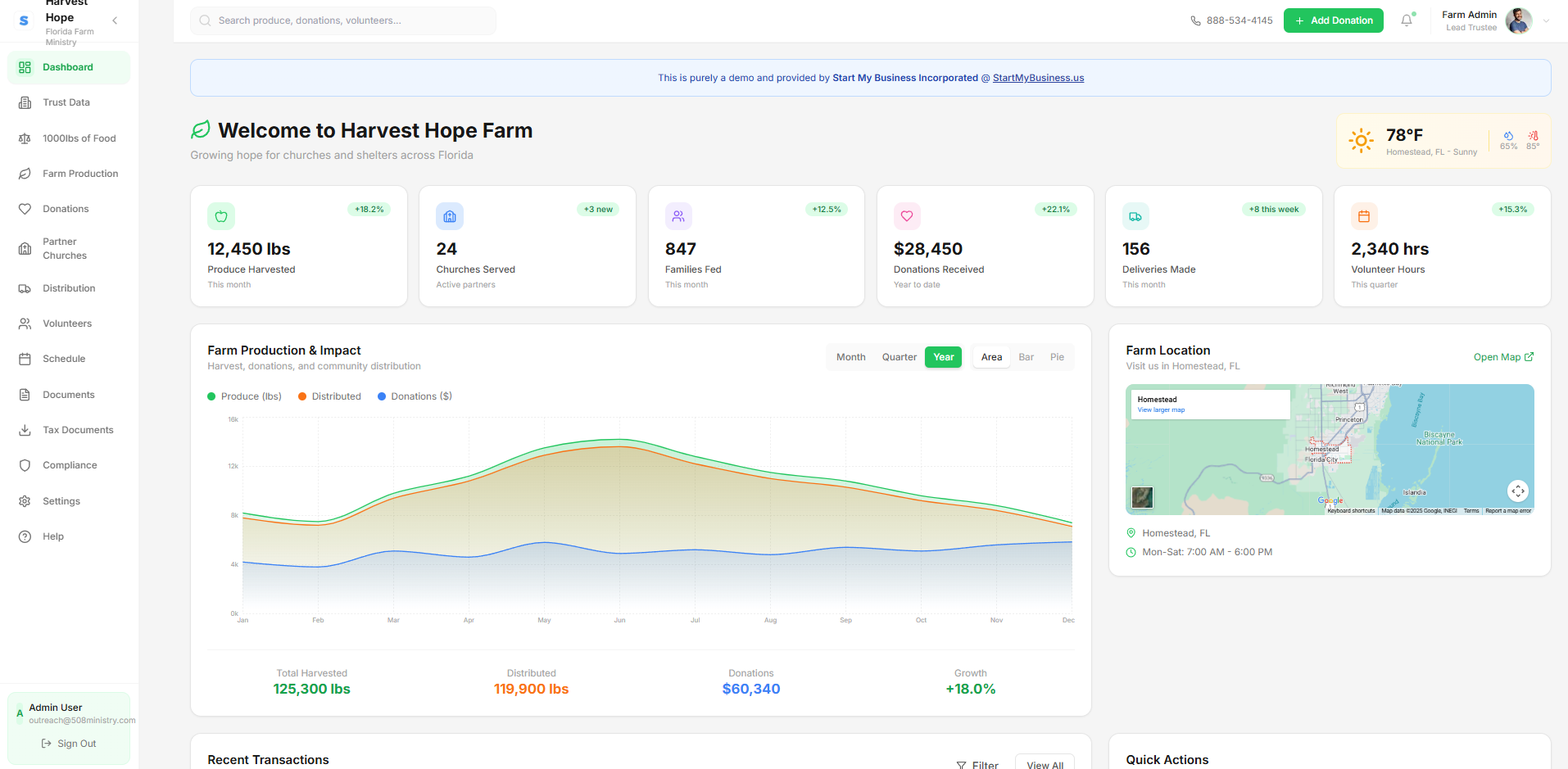Click the Mon-Sat 7:00 AM - 6:00 PM hours
Viewport: 1568px width, 769px height.
point(1207,552)
